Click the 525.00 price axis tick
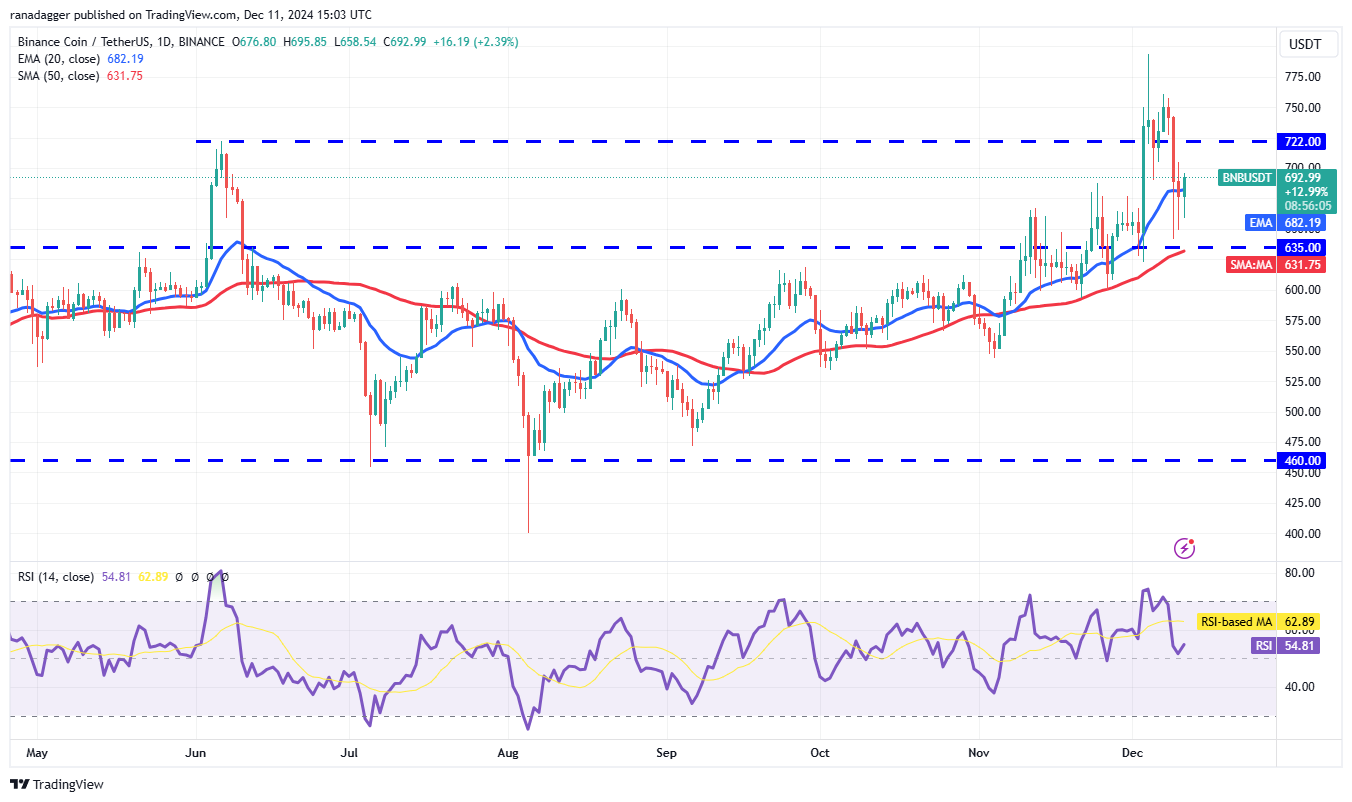Screen dimensions: 1352x802 click(x=1303, y=382)
